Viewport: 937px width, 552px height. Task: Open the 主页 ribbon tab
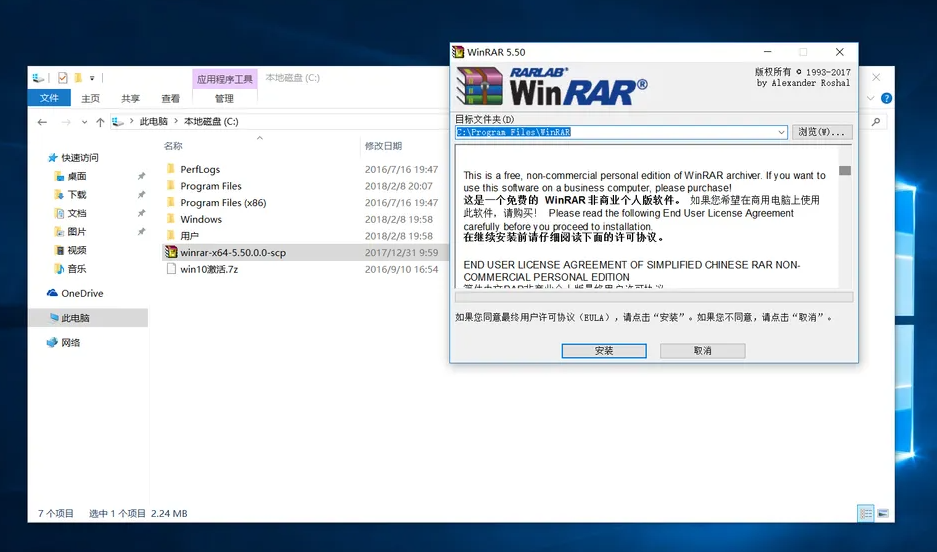(x=90, y=99)
